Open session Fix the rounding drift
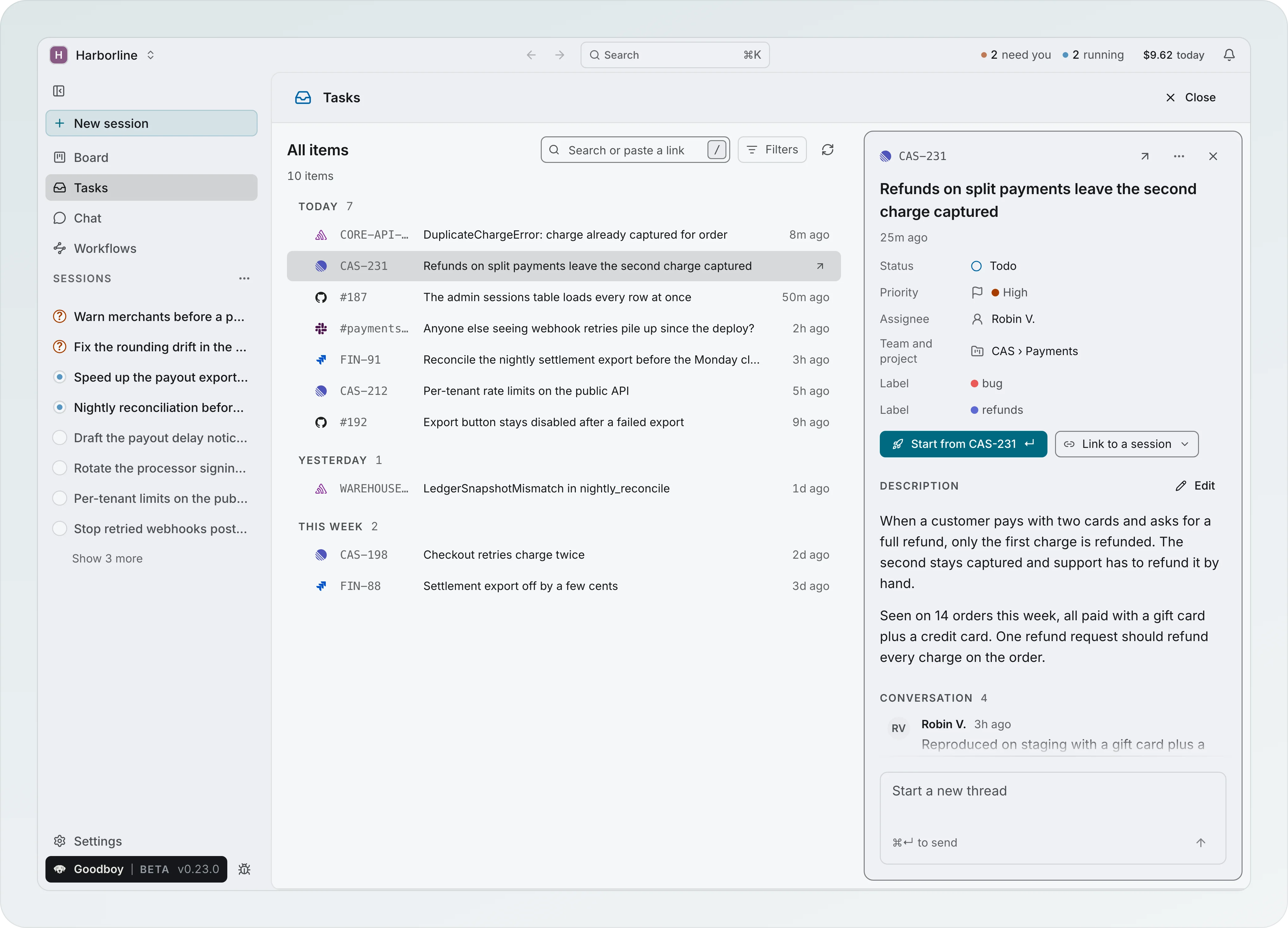The height and width of the screenshot is (928, 1288). (x=151, y=347)
